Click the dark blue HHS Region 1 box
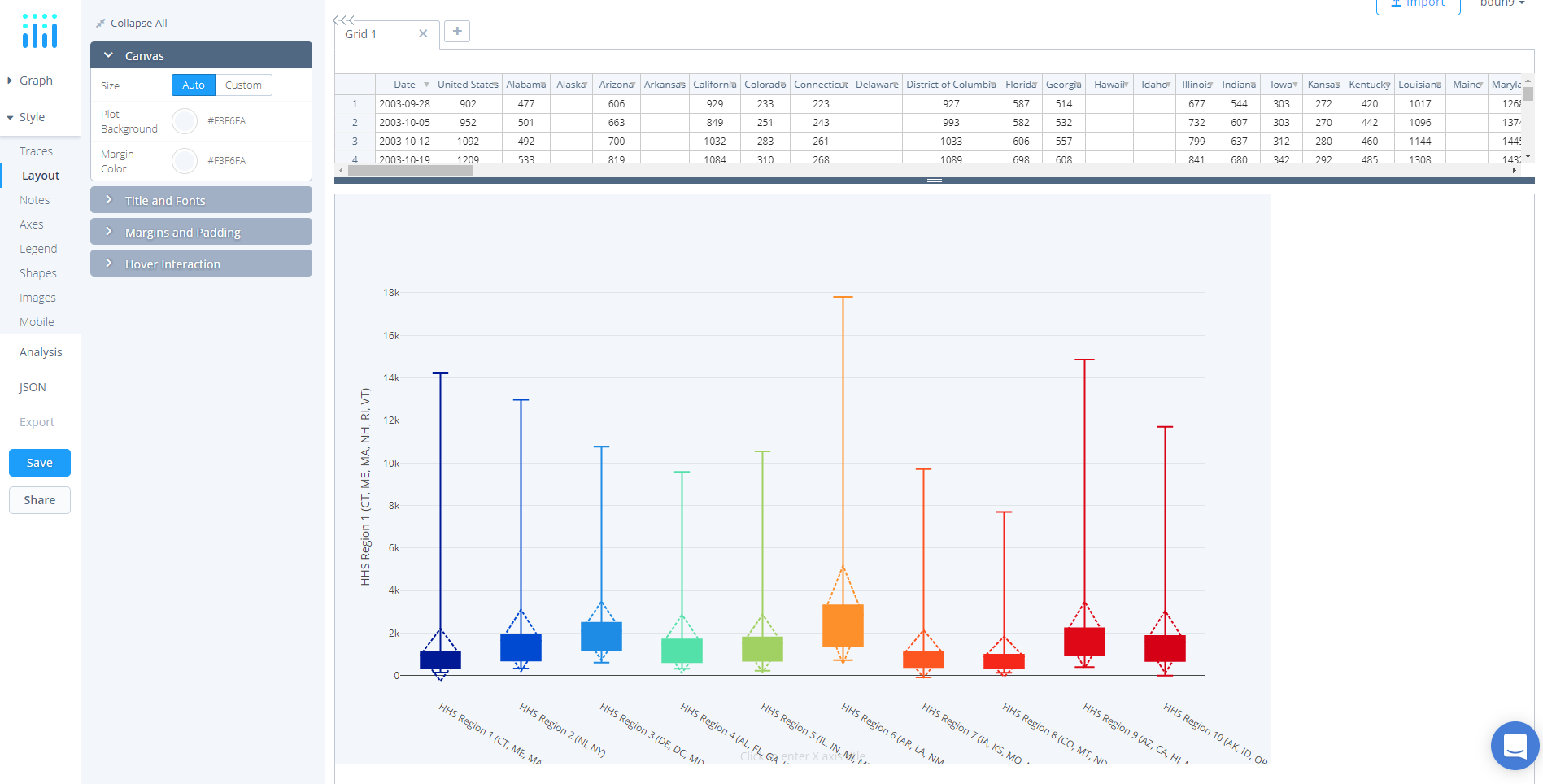This screenshot has height=784, width=1543. [440, 660]
